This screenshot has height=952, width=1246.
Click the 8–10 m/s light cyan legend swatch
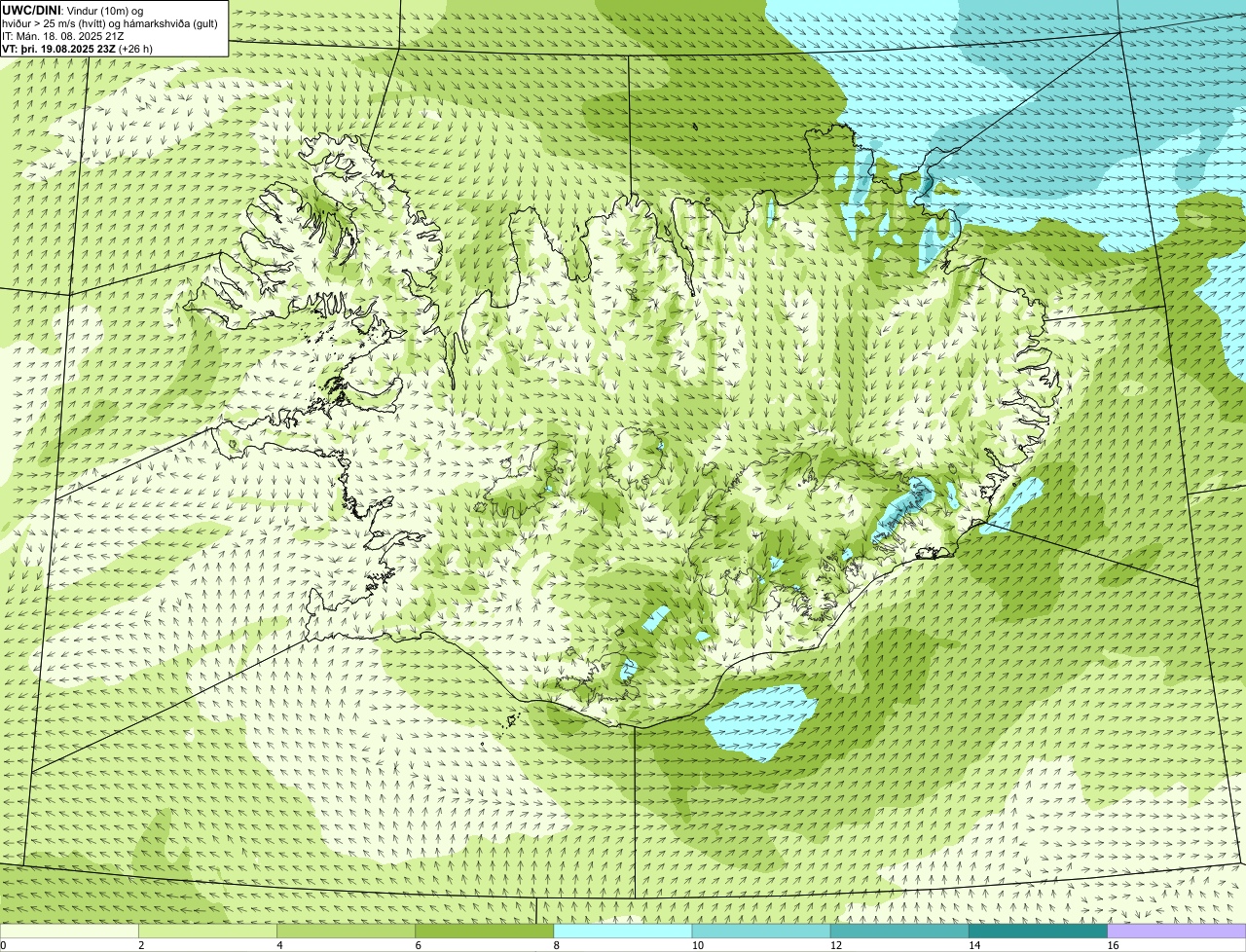coord(623,931)
